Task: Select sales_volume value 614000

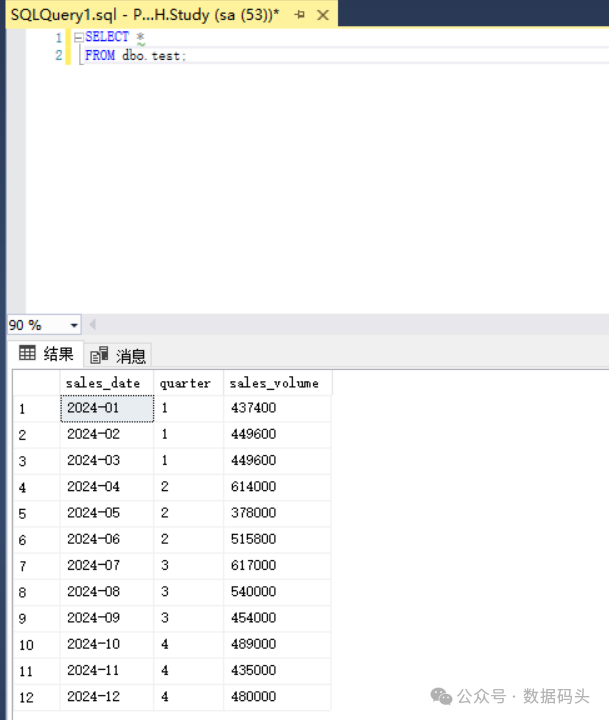Action: pos(277,487)
